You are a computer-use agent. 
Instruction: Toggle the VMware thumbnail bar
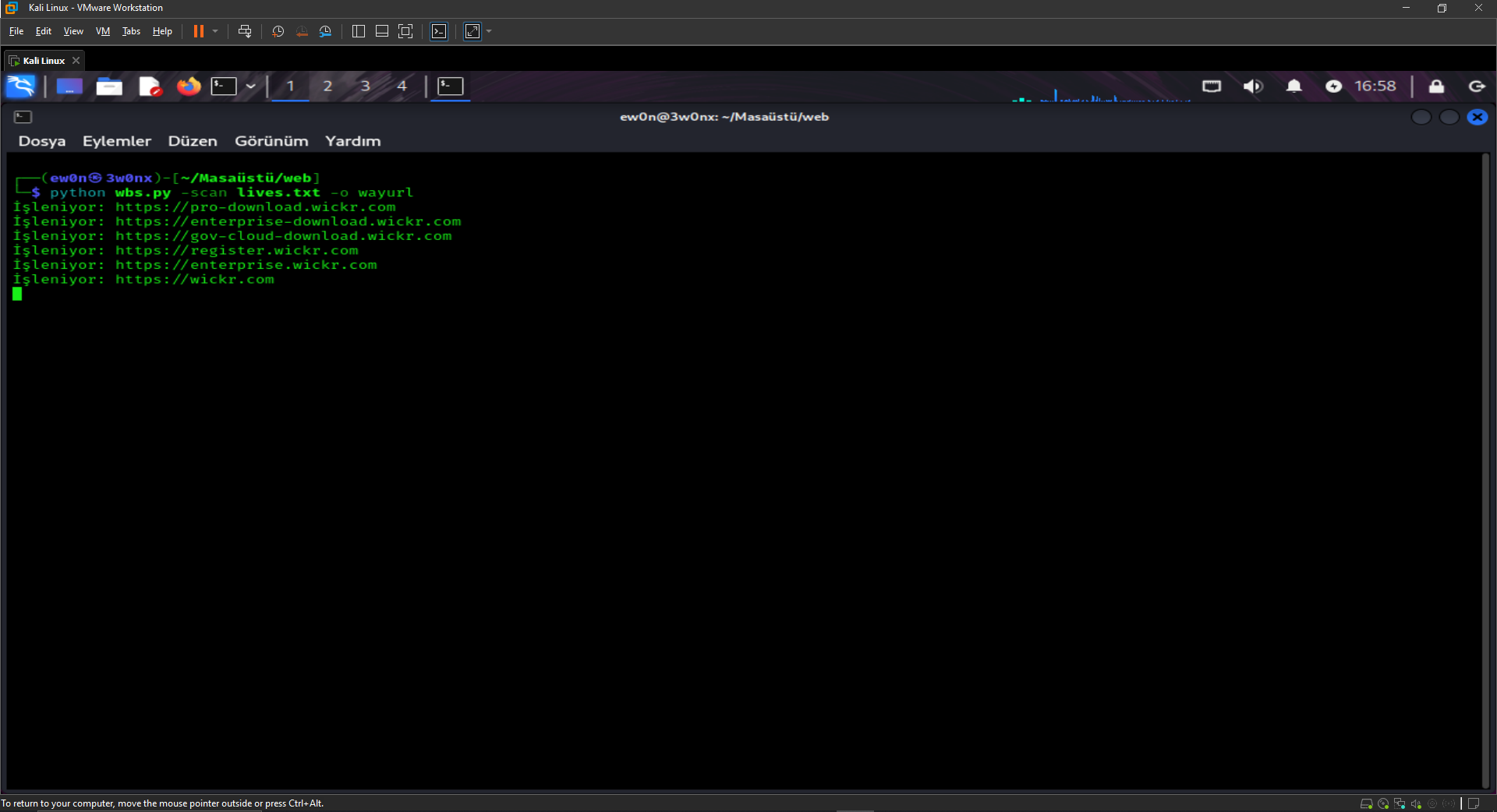(382, 31)
